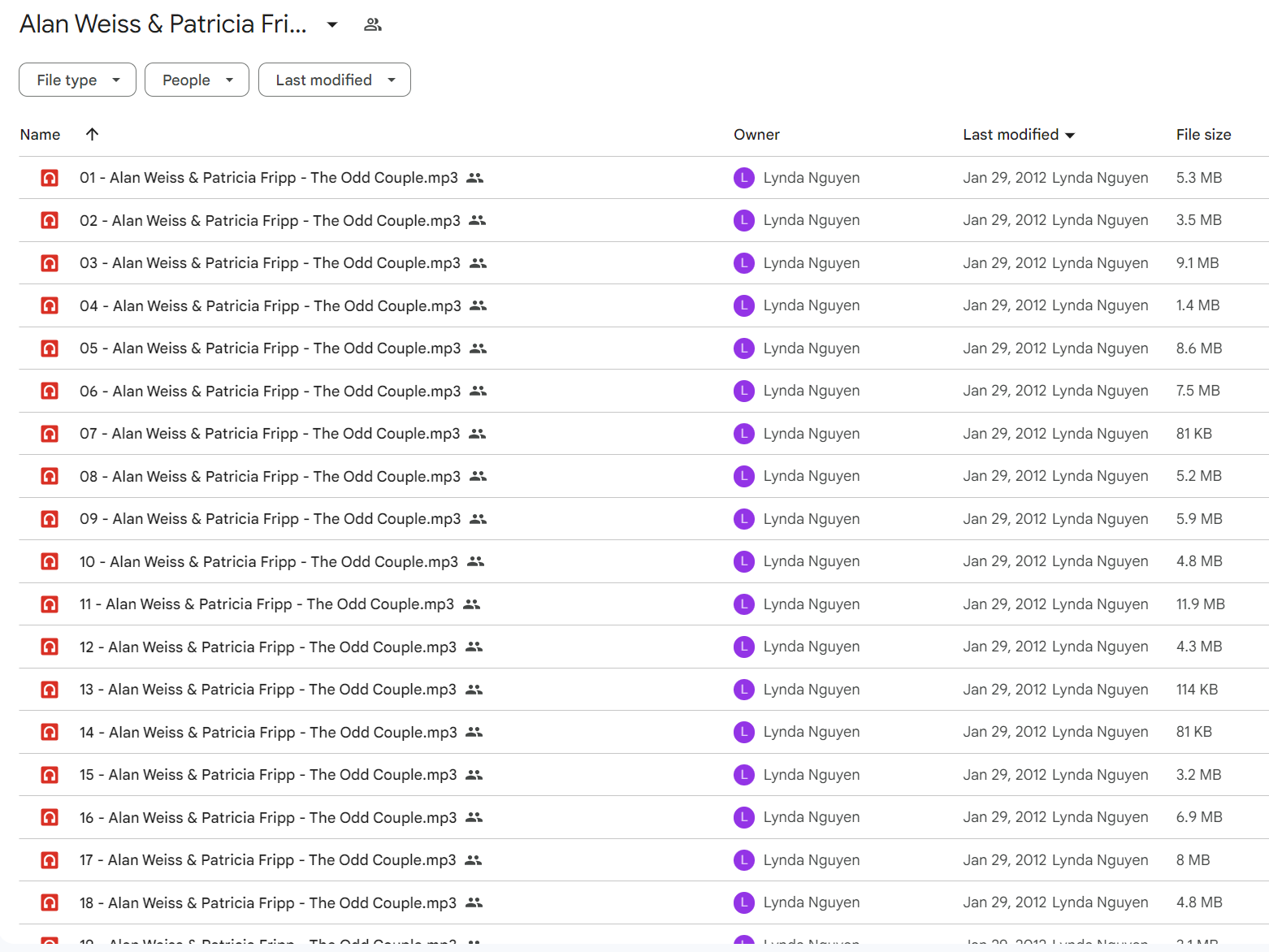This screenshot has width=1269, height=952.
Task: Click the audio icon of file 08
Action: pos(50,476)
